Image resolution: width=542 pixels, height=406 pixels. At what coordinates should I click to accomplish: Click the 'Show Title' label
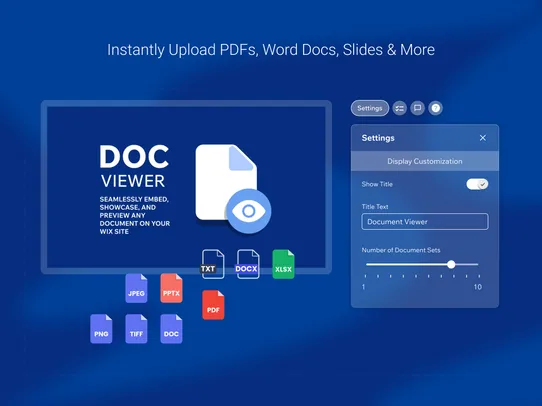pos(377,184)
